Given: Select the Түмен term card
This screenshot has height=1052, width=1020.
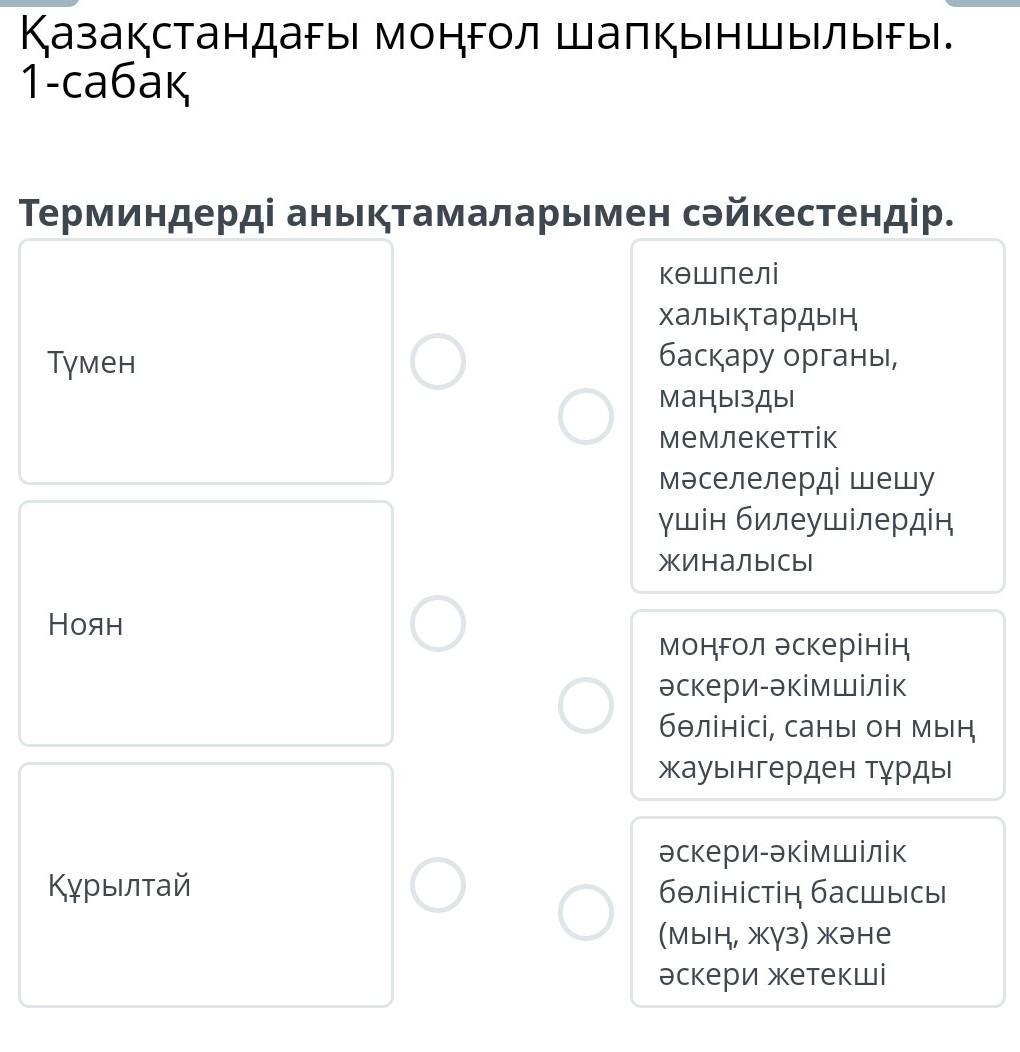Looking at the screenshot, I should pos(206,362).
